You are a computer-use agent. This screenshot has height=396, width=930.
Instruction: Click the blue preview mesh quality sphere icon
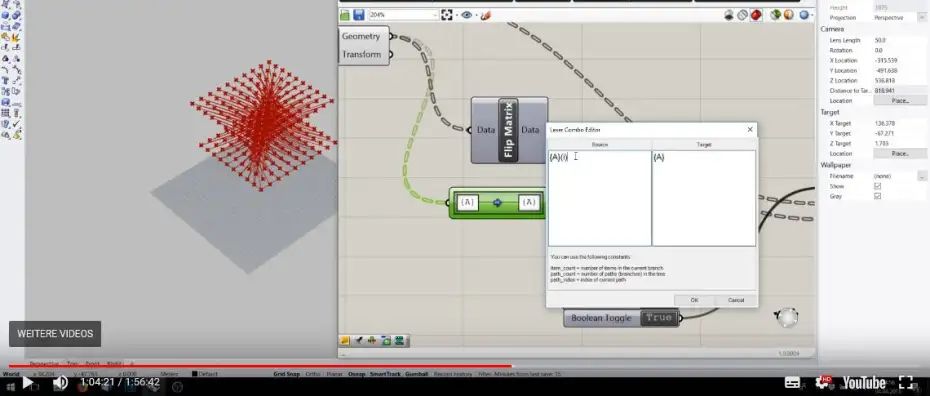[804, 15]
